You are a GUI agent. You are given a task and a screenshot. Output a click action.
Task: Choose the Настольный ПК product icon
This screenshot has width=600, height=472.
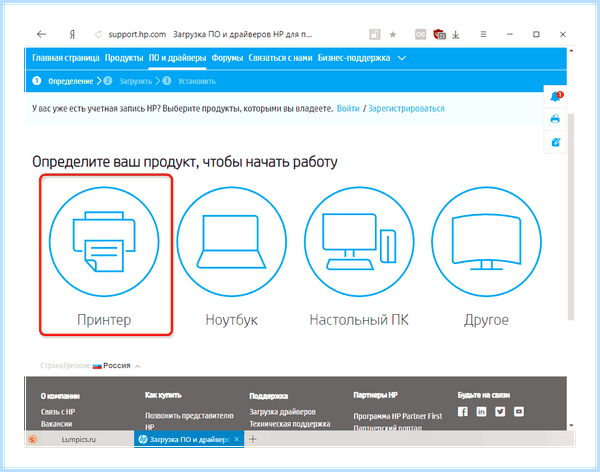point(359,242)
